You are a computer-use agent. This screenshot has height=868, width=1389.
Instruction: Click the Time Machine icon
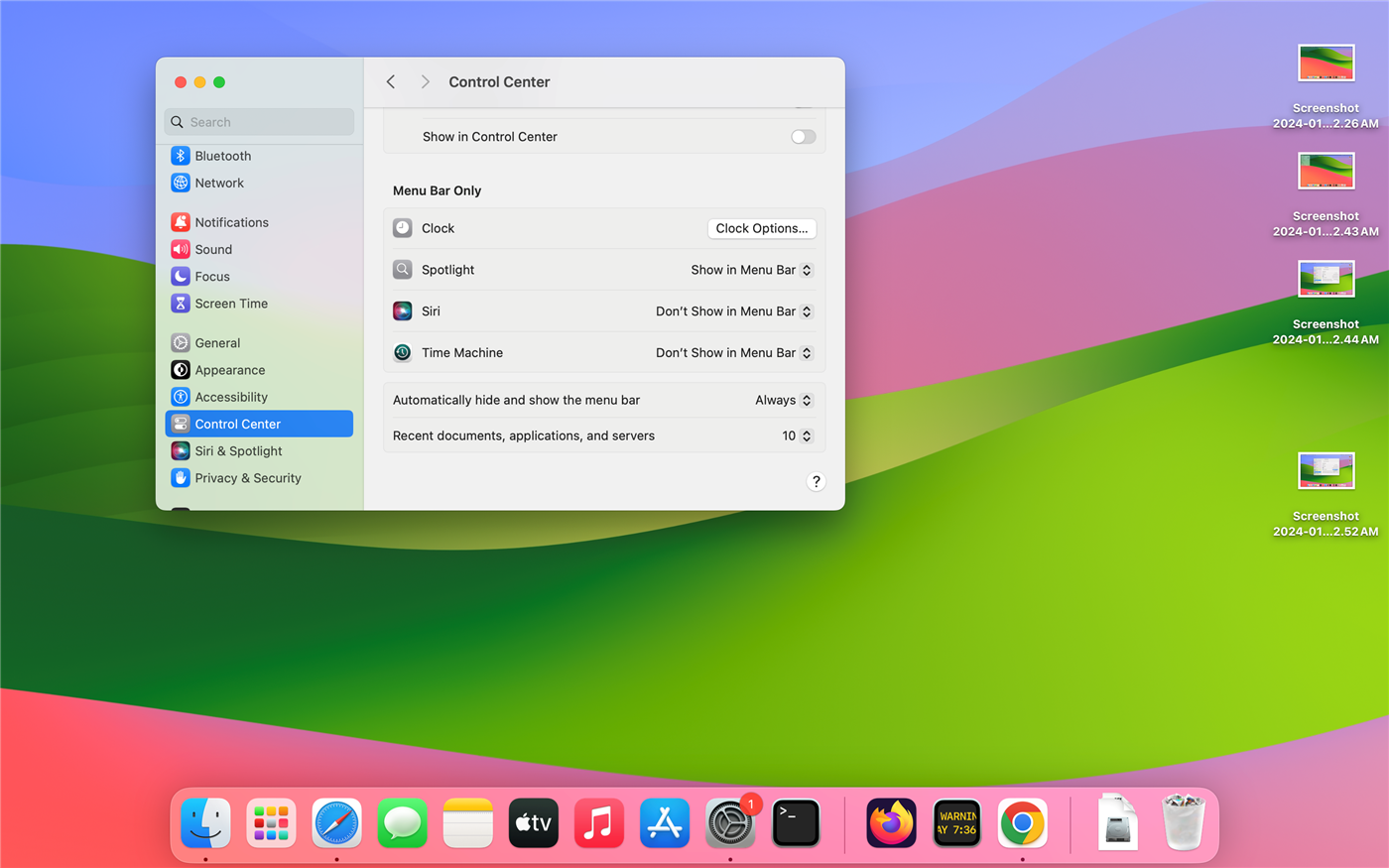[x=402, y=353]
